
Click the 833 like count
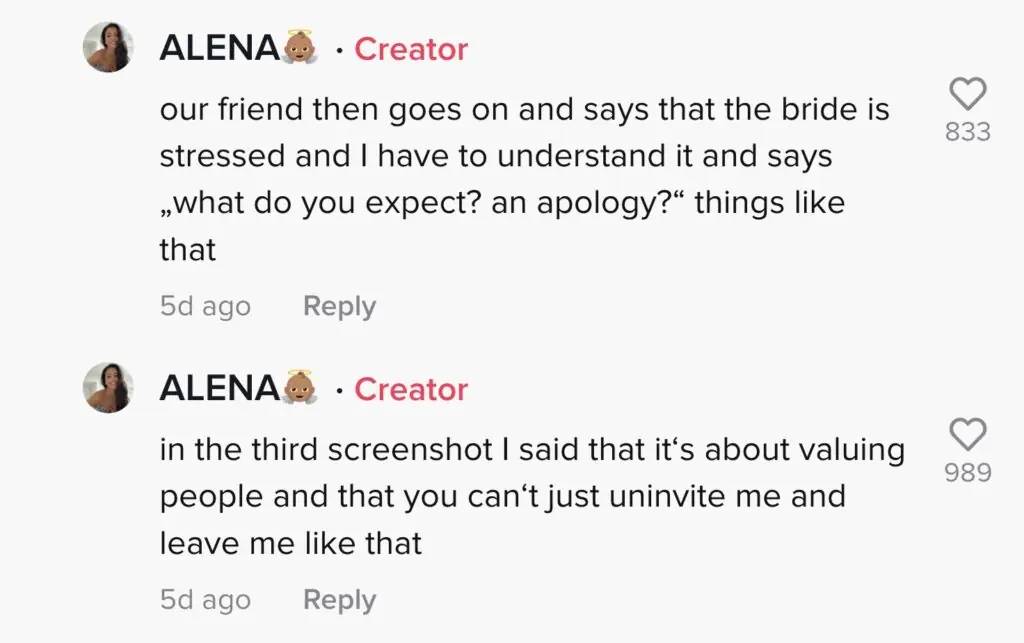(x=967, y=131)
